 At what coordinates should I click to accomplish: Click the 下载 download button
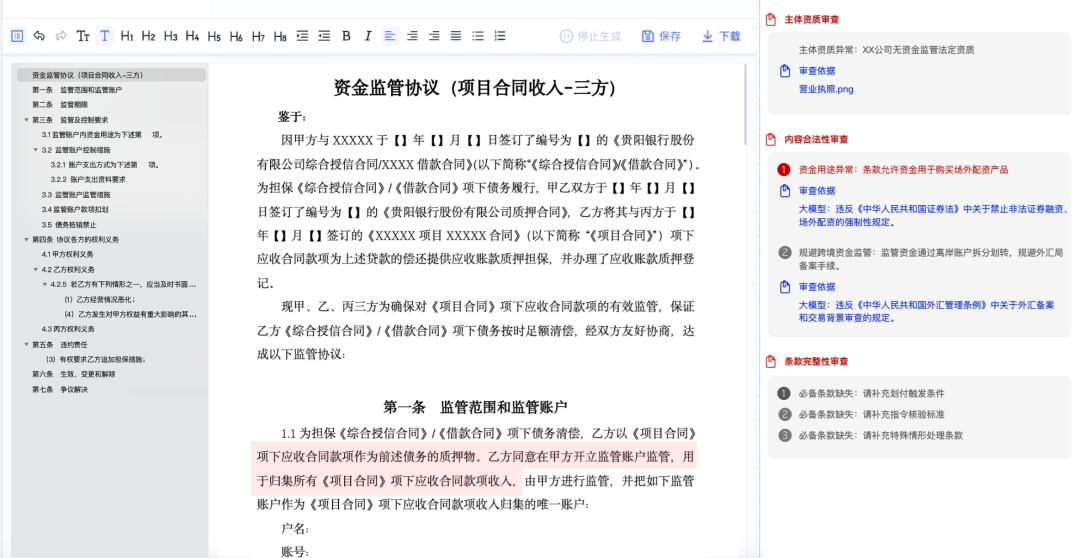(x=721, y=36)
